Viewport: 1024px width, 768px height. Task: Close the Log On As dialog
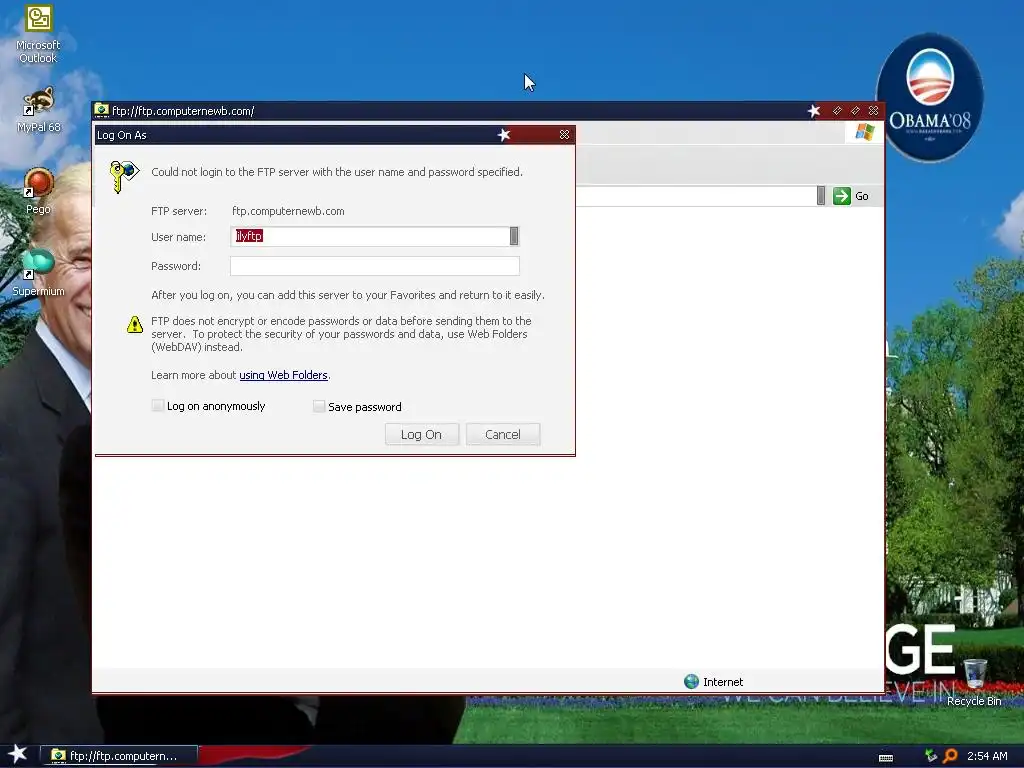pos(564,135)
